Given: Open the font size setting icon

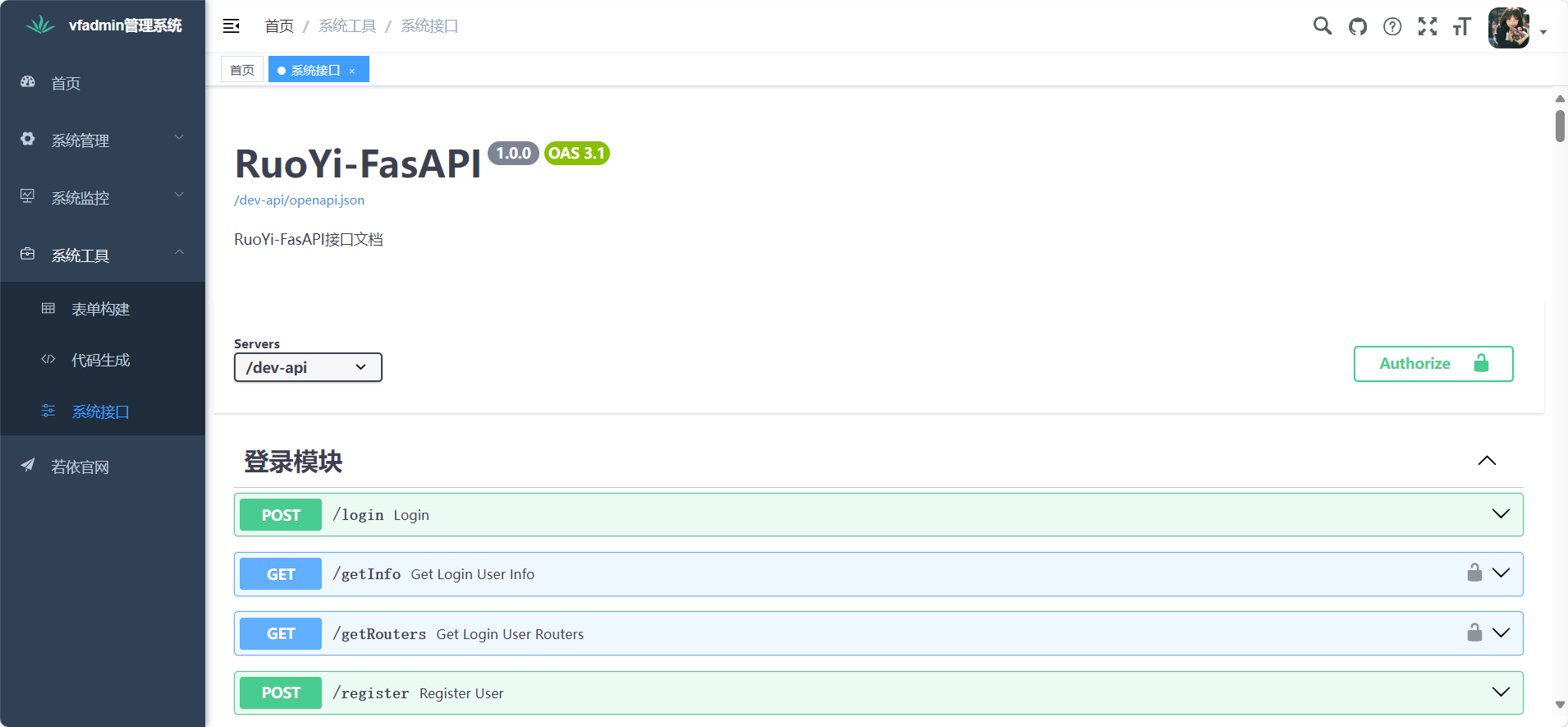Looking at the screenshot, I should [x=1462, y=26].
